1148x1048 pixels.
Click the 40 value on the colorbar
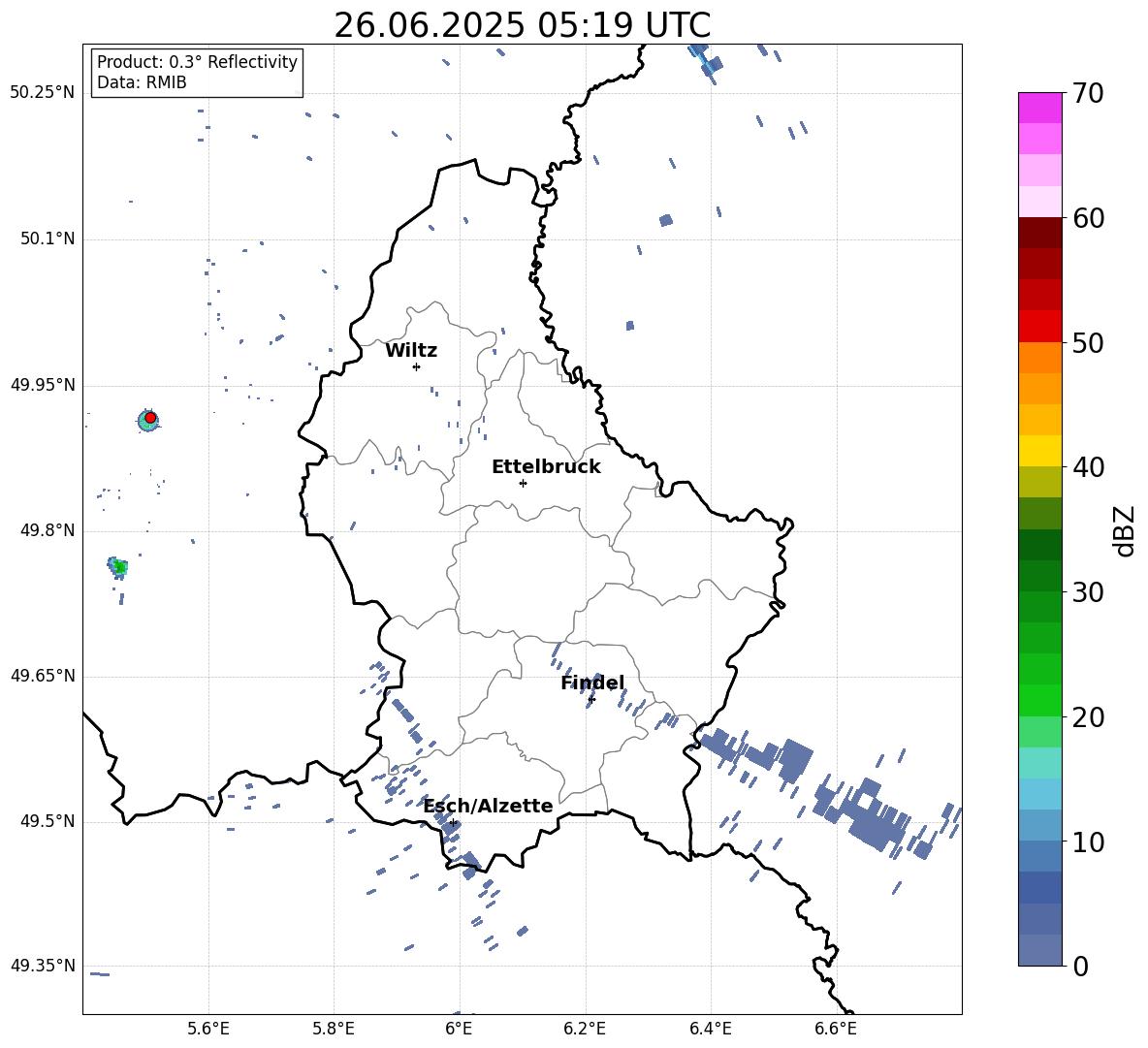click(x=1088, y=467)
